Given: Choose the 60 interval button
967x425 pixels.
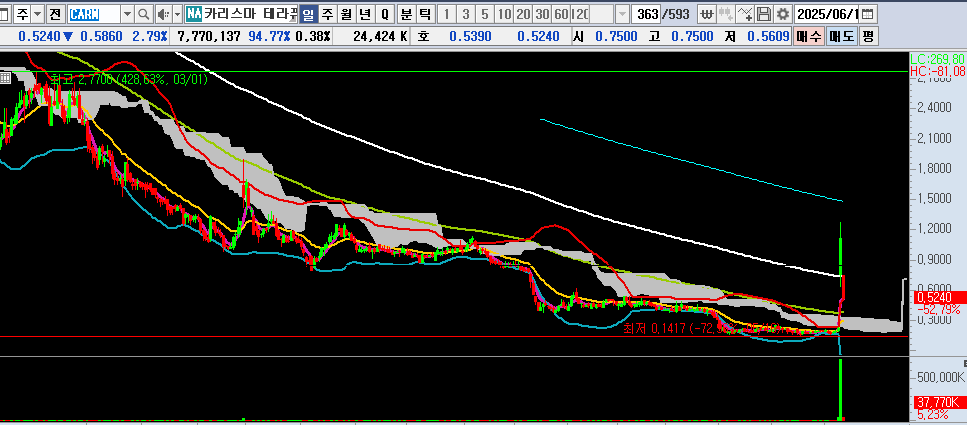Looking at the screenshot, I should pyautogui.click(x=562, y=14).
